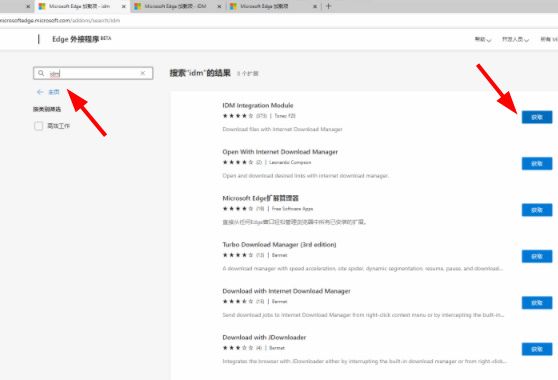Open IDM Integration Module title
558x380 pixels.
click(258, 105)
